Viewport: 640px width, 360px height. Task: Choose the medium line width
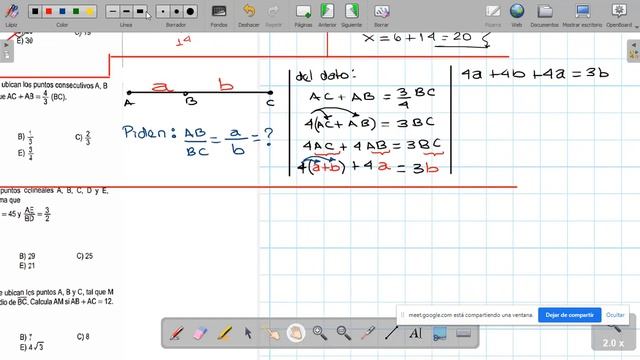pos(126,11)
